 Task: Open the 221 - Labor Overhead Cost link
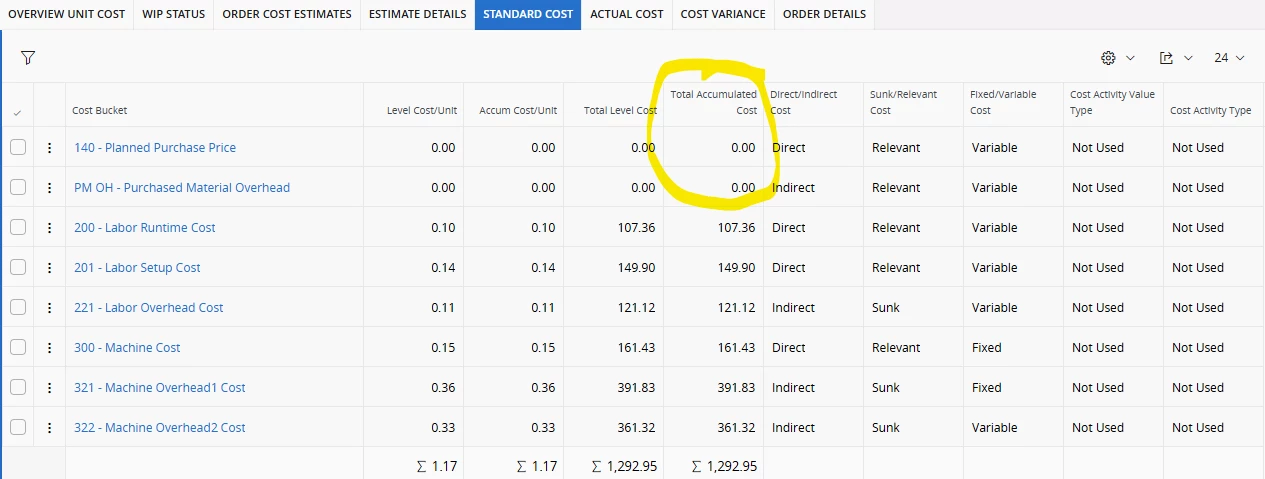click(x=149, y=308)
